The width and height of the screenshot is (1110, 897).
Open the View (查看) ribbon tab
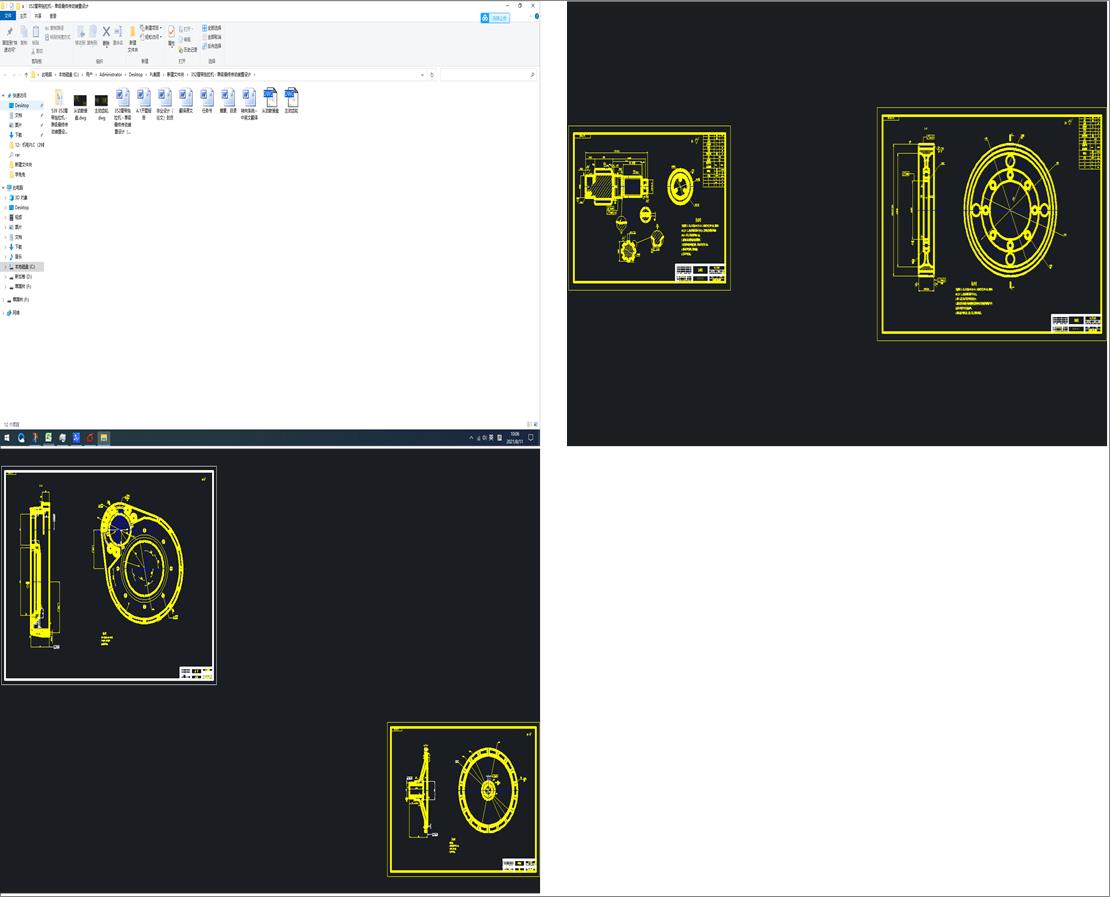pyautogui.click(x=53, y=16)
